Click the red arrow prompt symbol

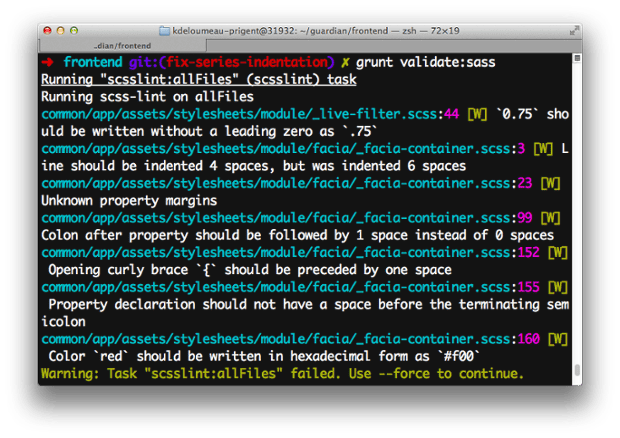46,63
